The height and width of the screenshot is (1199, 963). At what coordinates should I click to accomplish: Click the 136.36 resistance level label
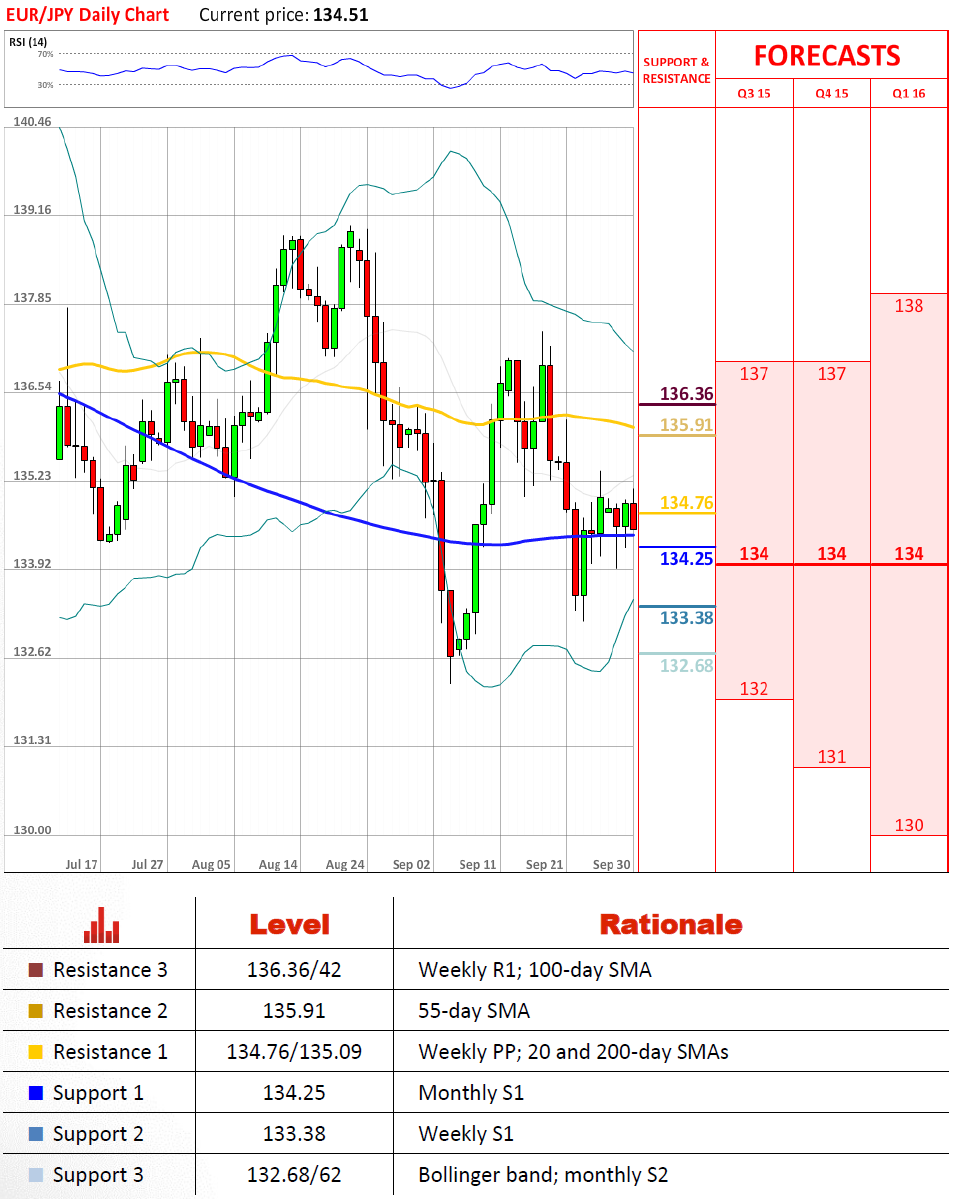click(686, 394)
